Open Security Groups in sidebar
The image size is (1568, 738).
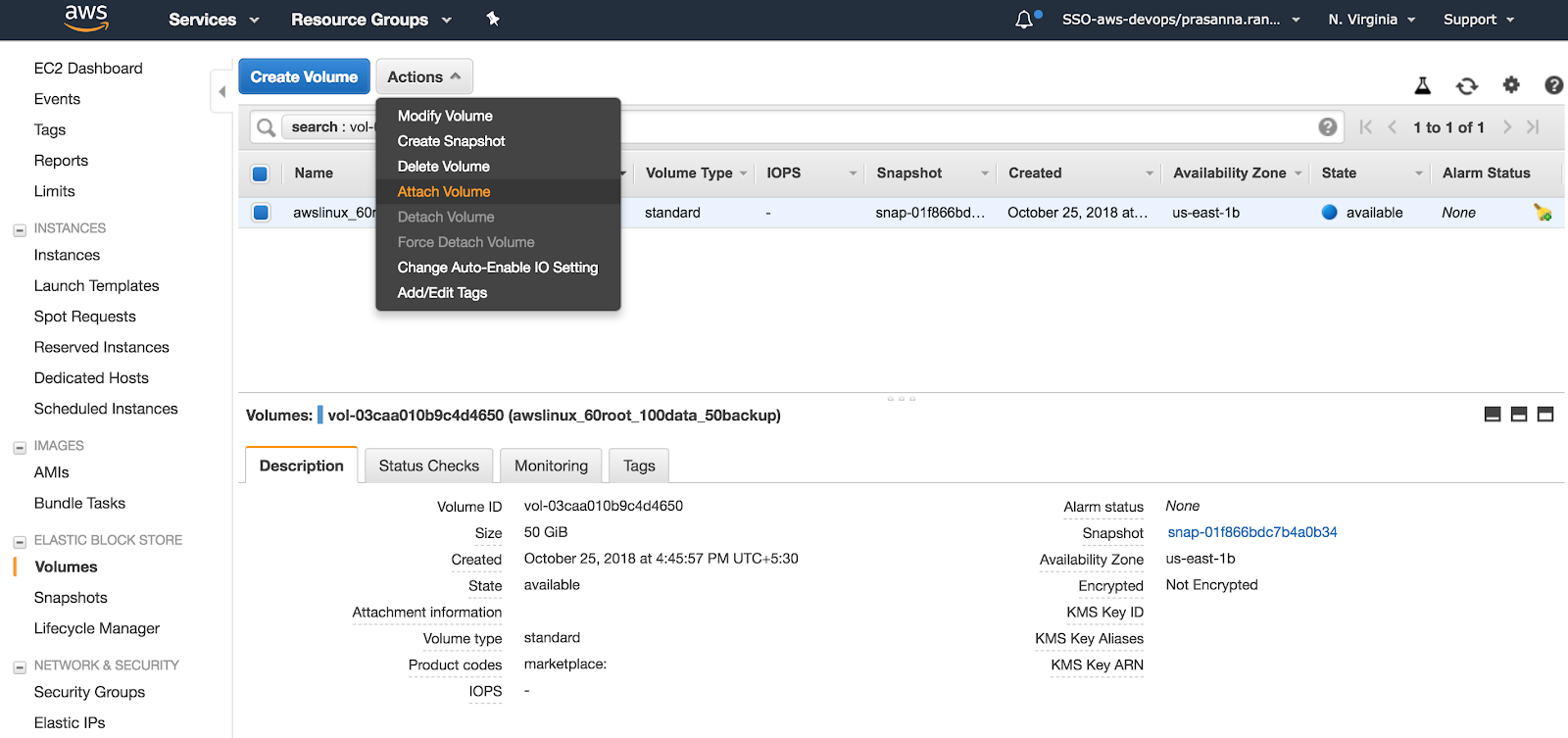click(89, 692)
